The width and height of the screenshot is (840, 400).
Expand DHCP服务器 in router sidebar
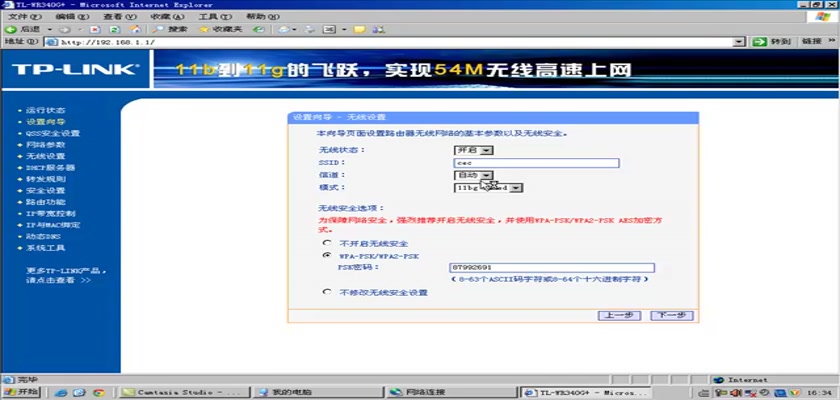pyautogui.click(x=50, y=168)
